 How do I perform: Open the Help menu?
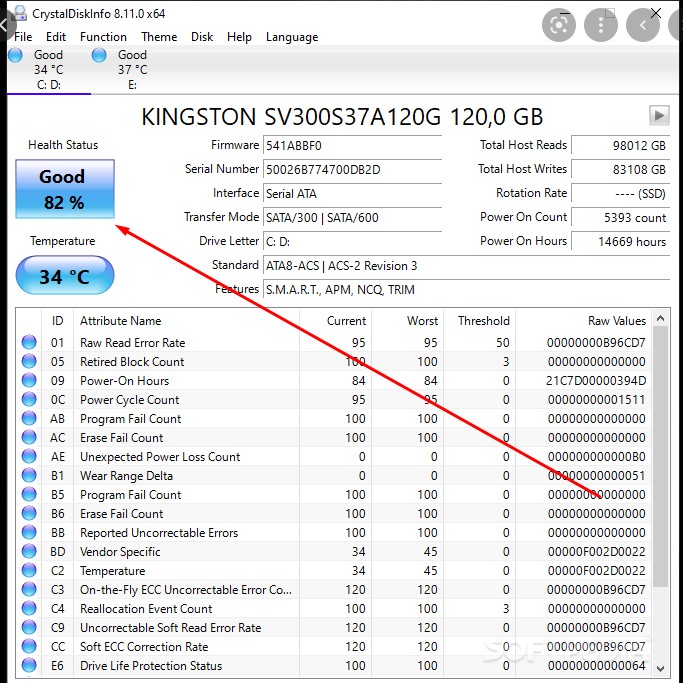point(239,37)
